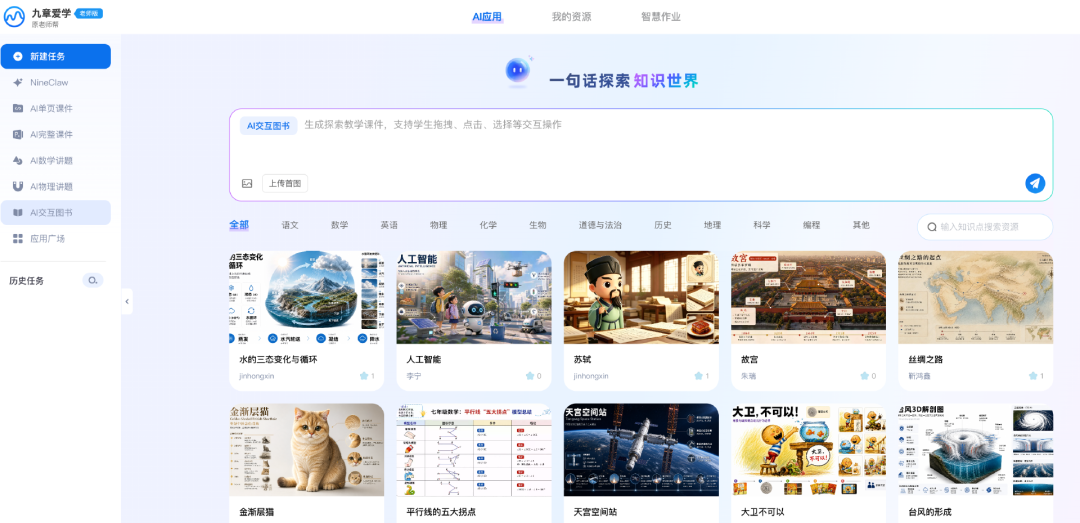1080x523 pixels.
Task: Open the 大卫不可以 thumbnail
Action: (809, 450)
